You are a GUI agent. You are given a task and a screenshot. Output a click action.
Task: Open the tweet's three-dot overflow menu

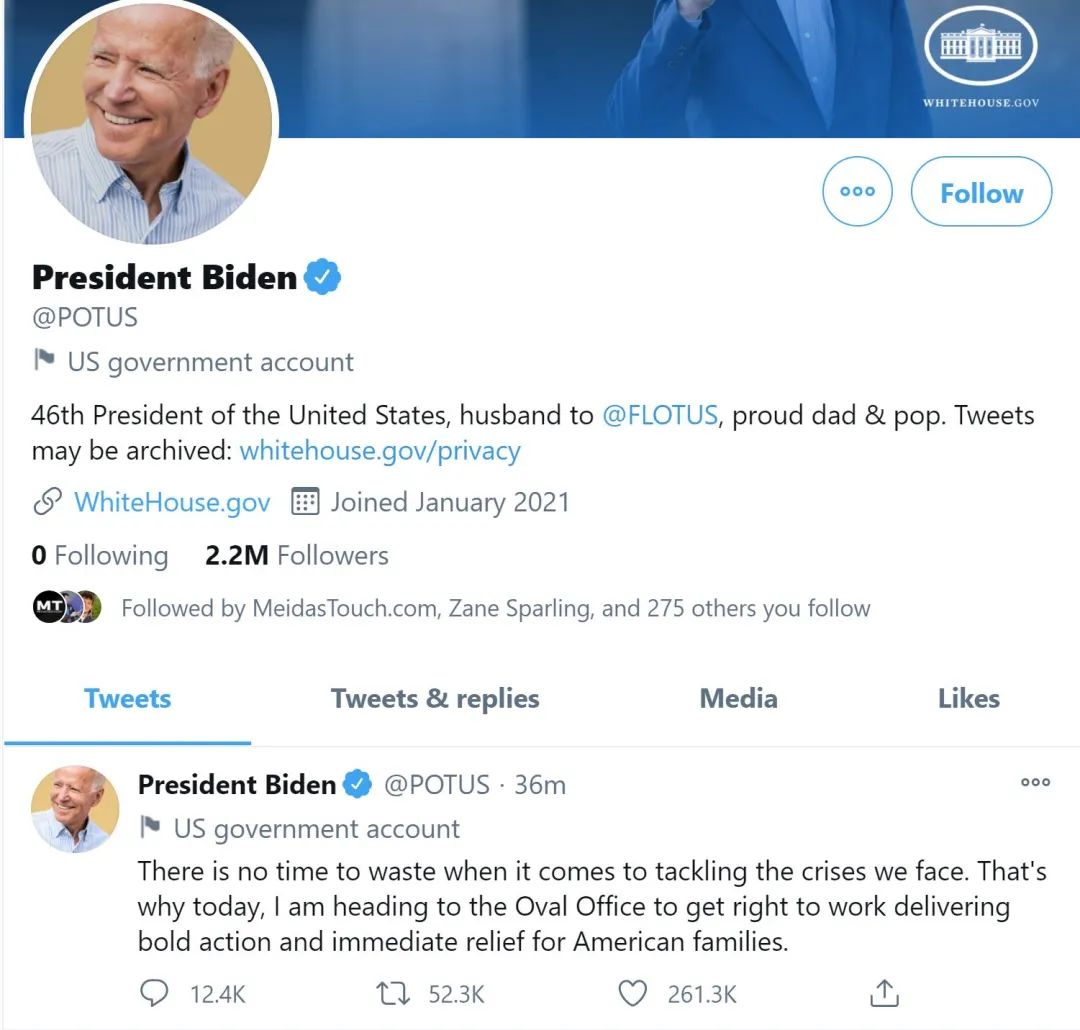1035,783
